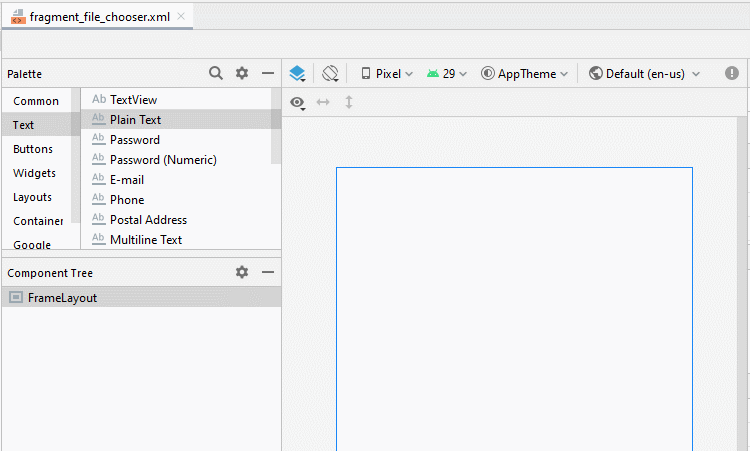The width and height of the screenshot is (750, 451).
Task: Open the AppTheme theme dropdown
Action: coord(525,74)
